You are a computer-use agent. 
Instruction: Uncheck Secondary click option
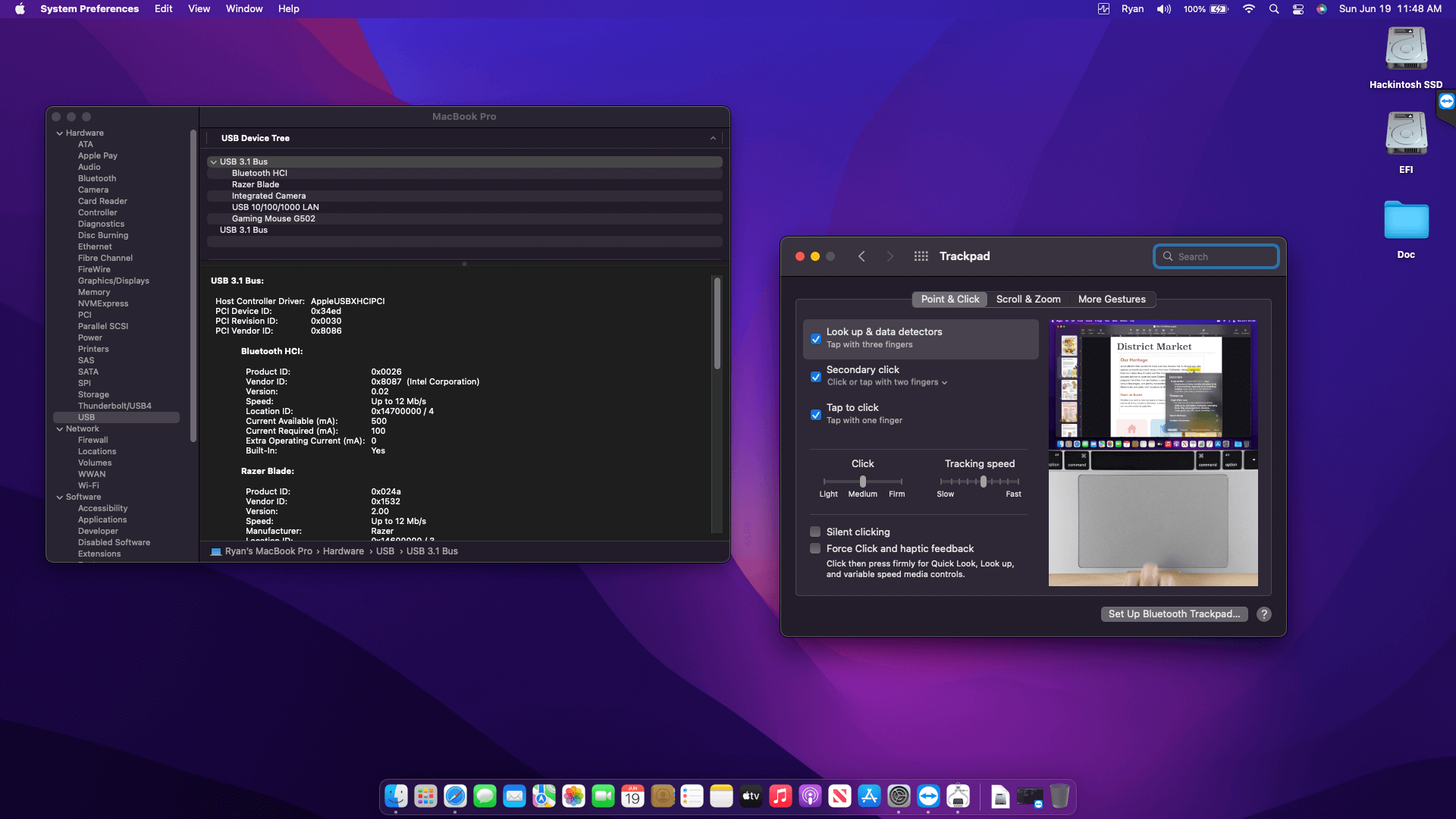[x=816, y=377]
